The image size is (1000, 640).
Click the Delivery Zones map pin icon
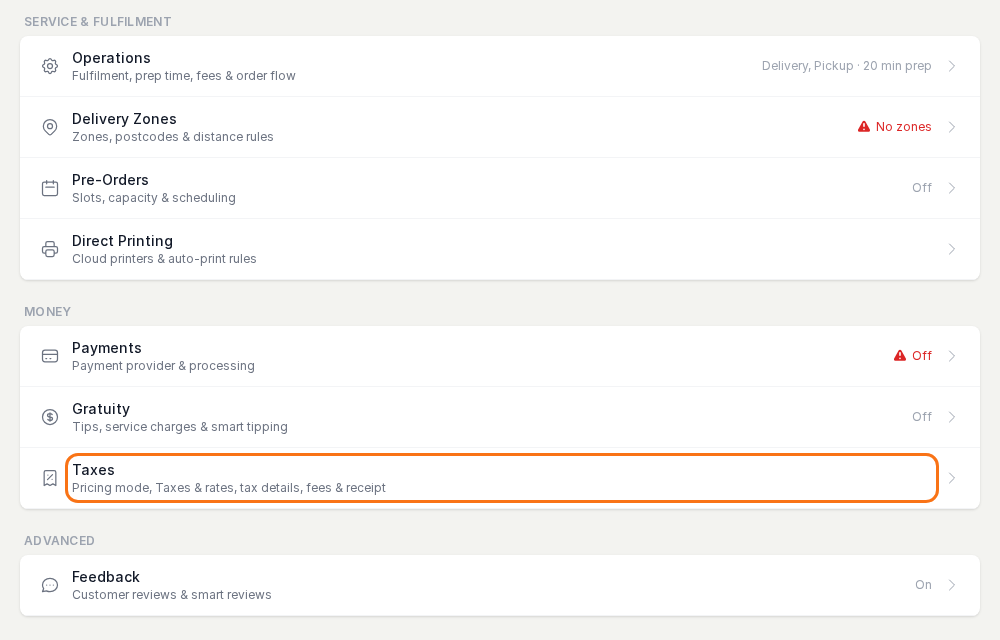click(50, 127)
